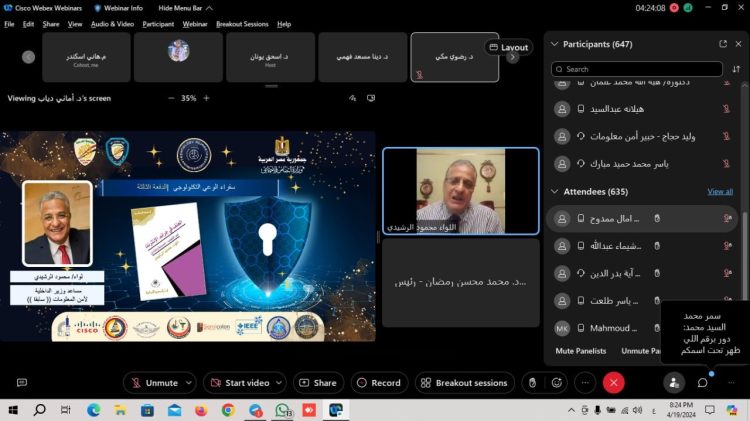
Task: Pop out the Participants panel
Action: (x=723, y=44)
